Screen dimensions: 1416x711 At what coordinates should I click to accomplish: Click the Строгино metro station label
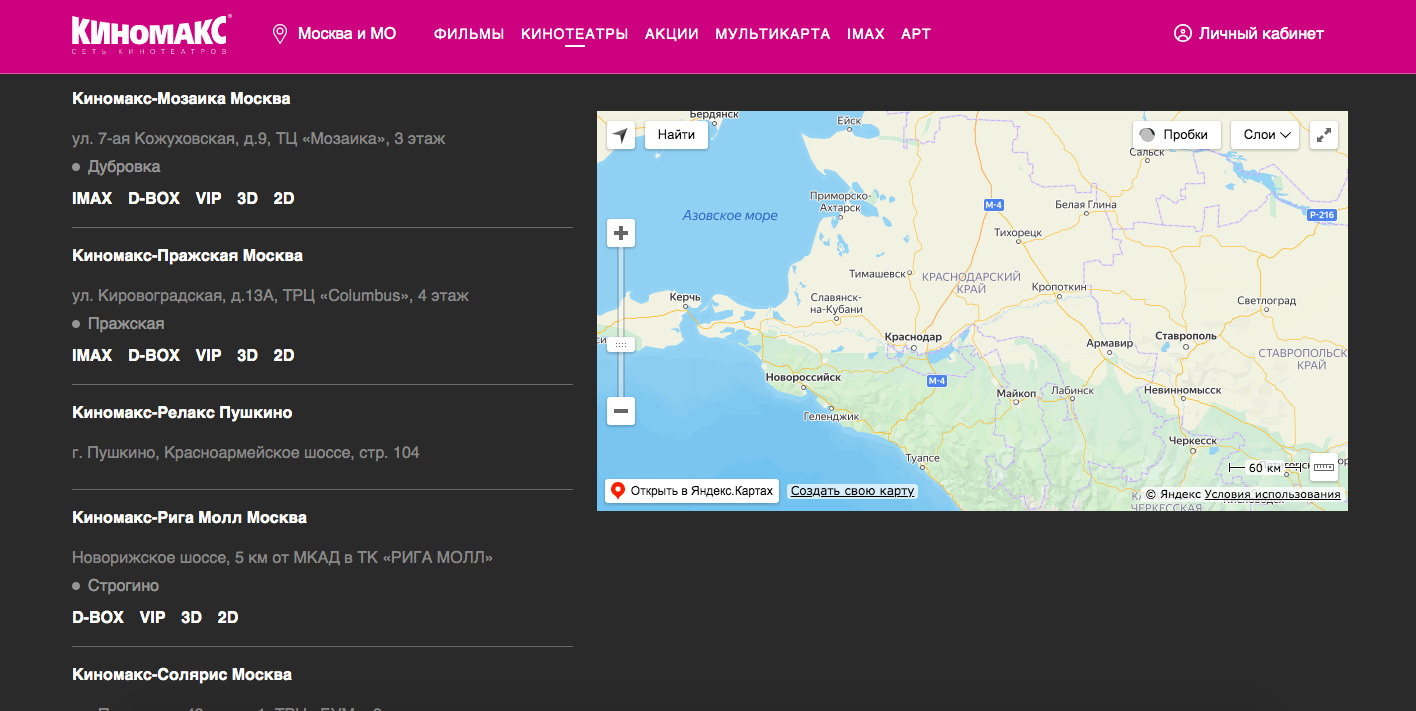(123, 586)
